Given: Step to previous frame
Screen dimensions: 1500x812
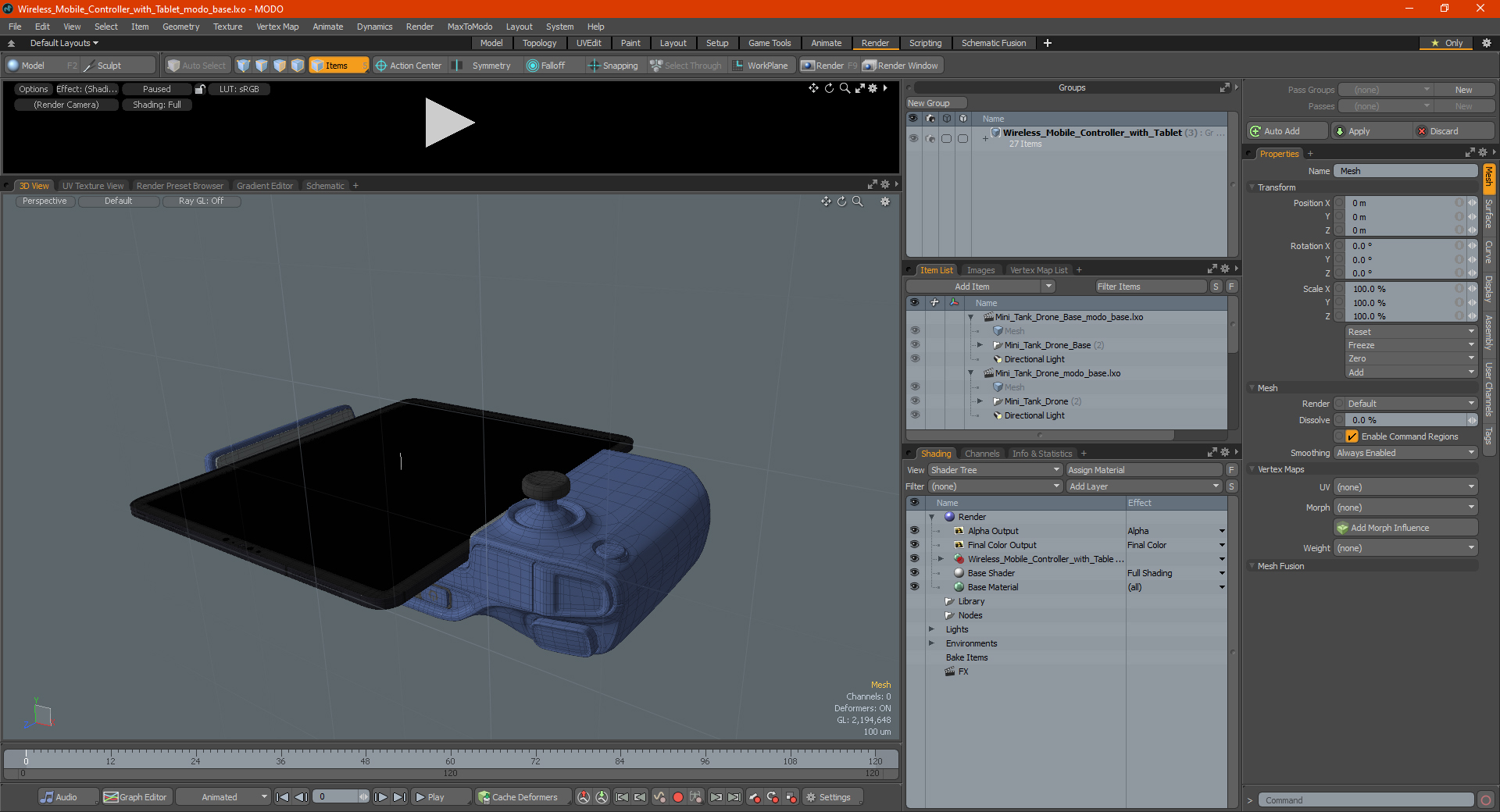Looking at the screenshot, I should pos(301,797).
